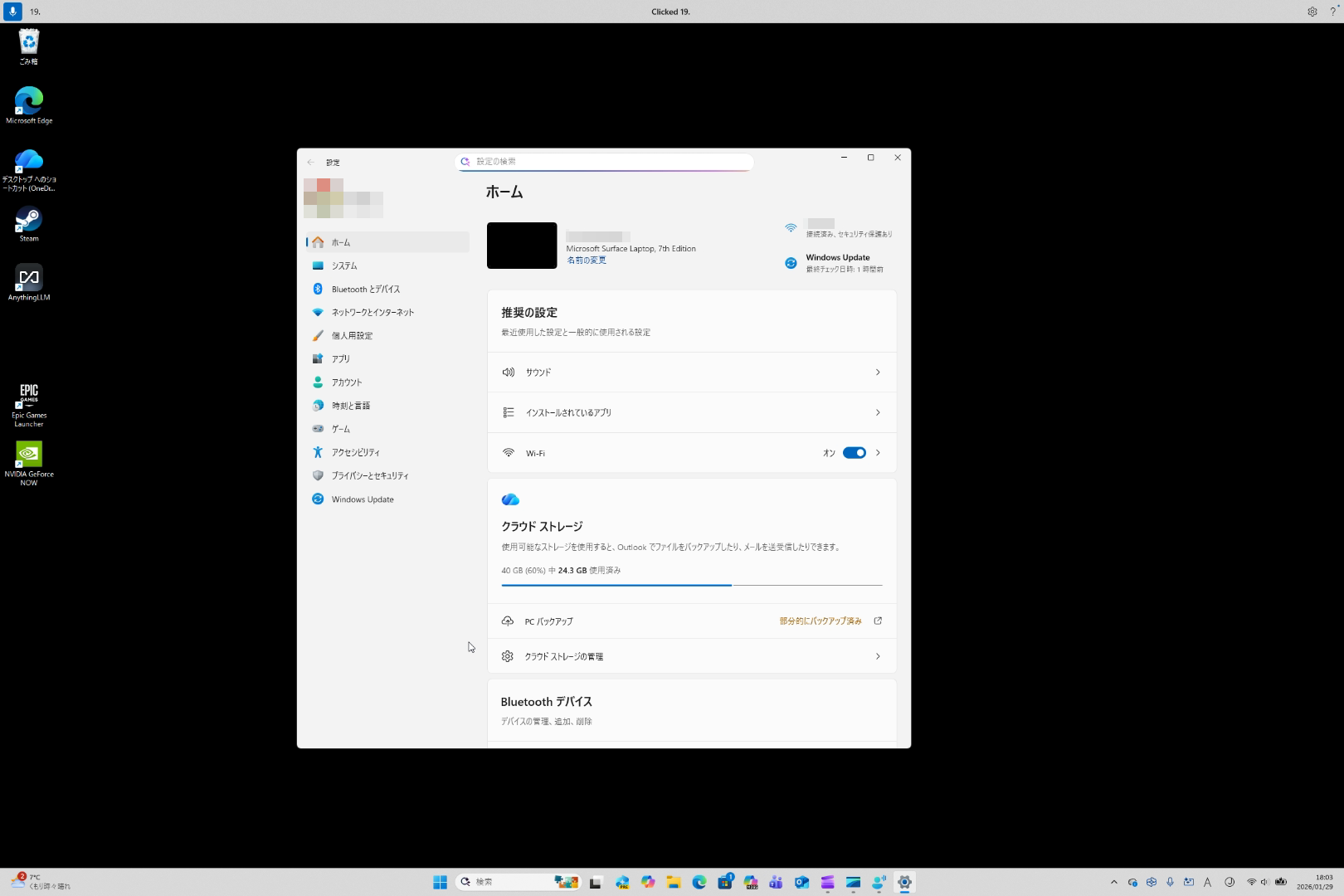Image resolution: width=1344 pixels, height=896 pixels.
Task: Turn off the Wi-Fi toggle switch
Action: tap(855, 453)
